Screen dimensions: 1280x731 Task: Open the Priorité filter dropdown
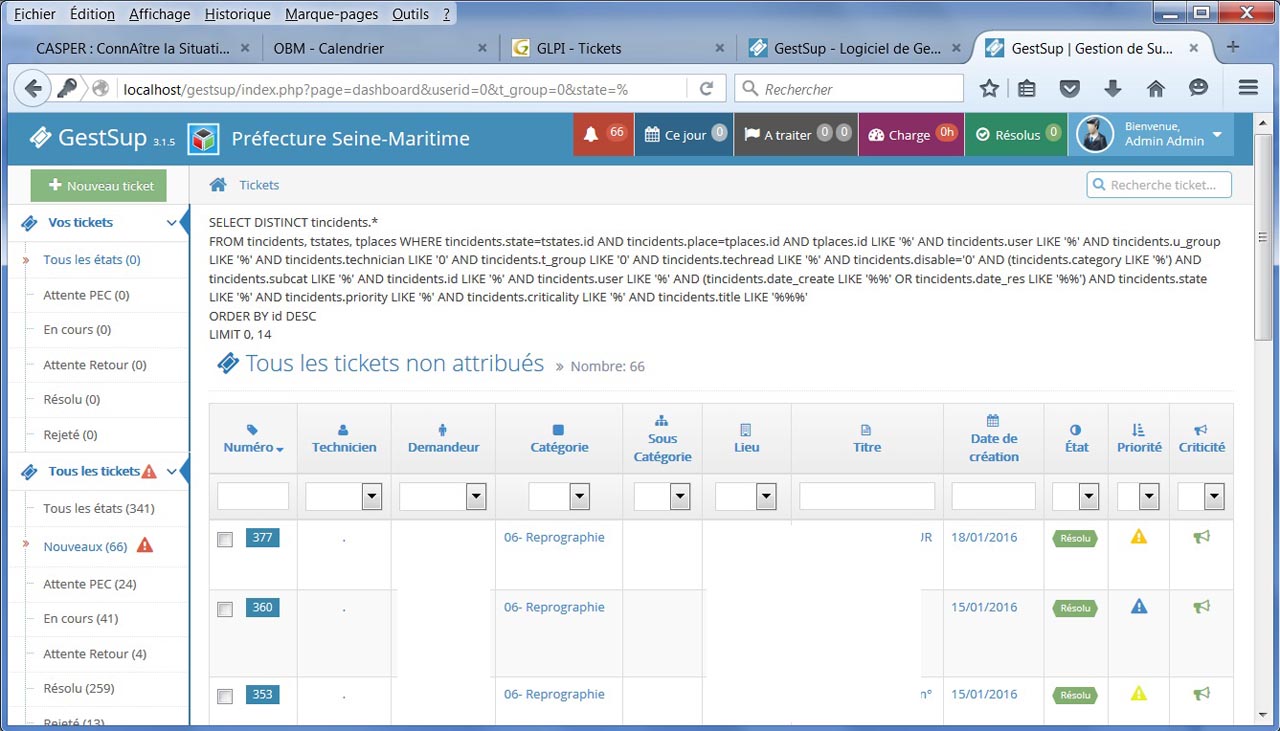point(1138,496)
